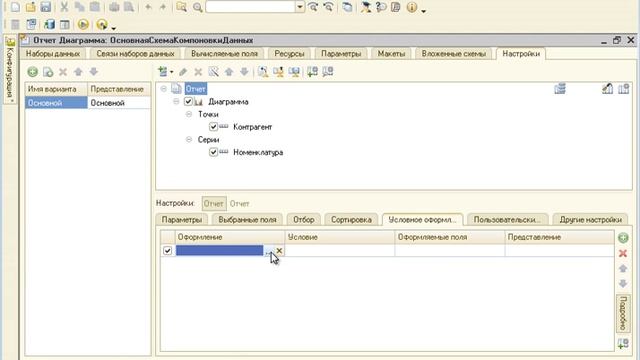Screen dimensions: 640x360
Task: Uncheck the Контрагент checkbox
Action: 213,127
